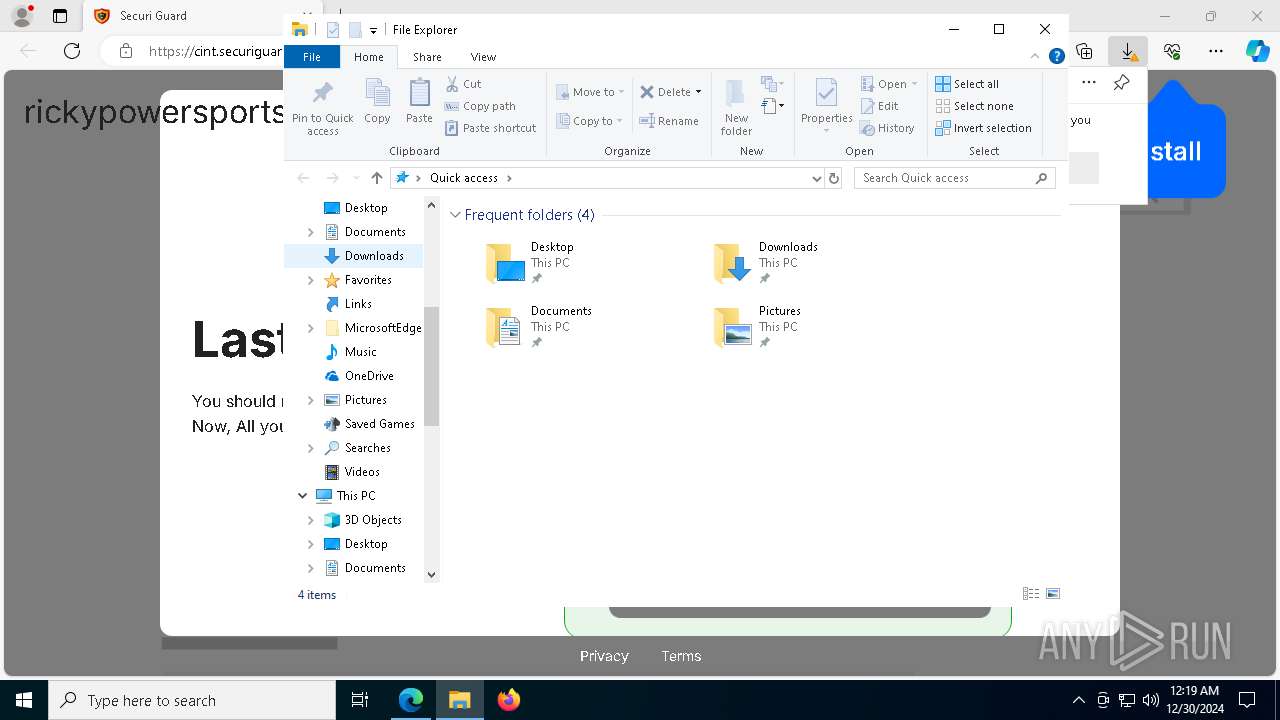Click the Edit ribbon button
This screenshot has width=1280, height=720.
(x=880, y=106)
